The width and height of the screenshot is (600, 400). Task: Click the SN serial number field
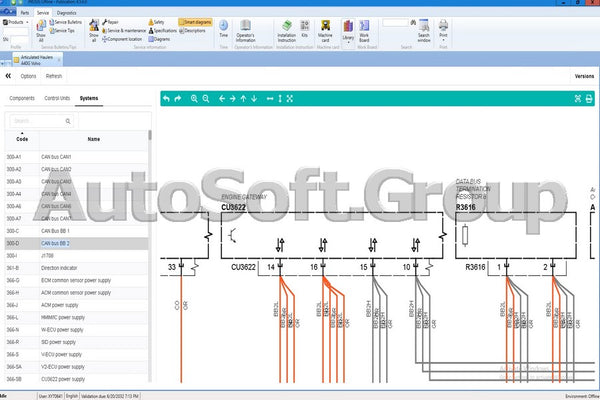[x=20, y=39]
